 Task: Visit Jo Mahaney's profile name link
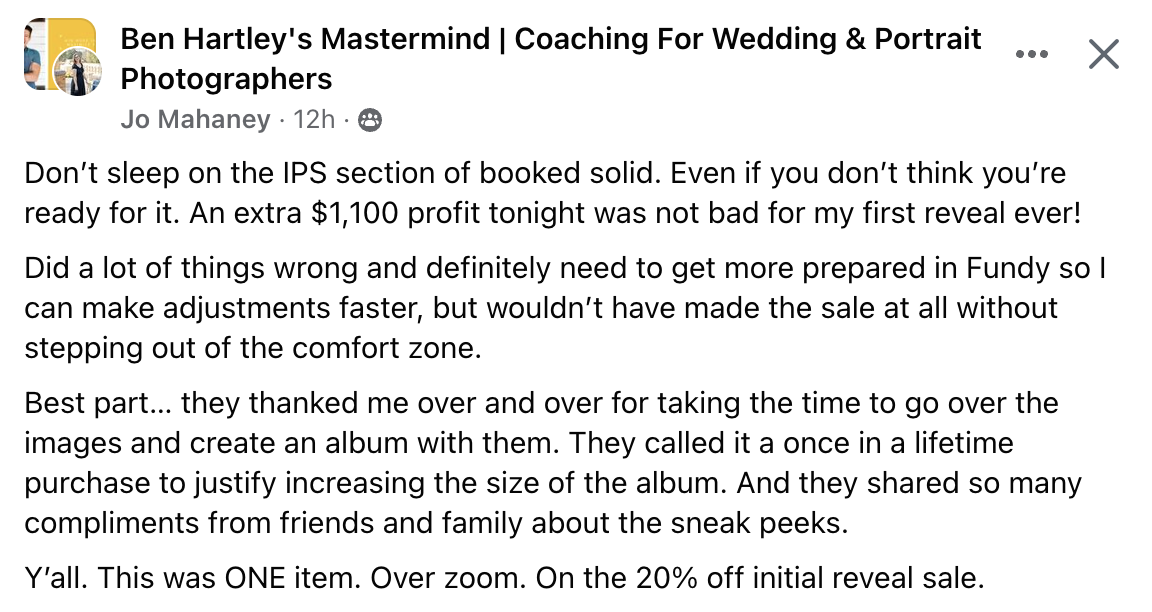pos(195,120)
